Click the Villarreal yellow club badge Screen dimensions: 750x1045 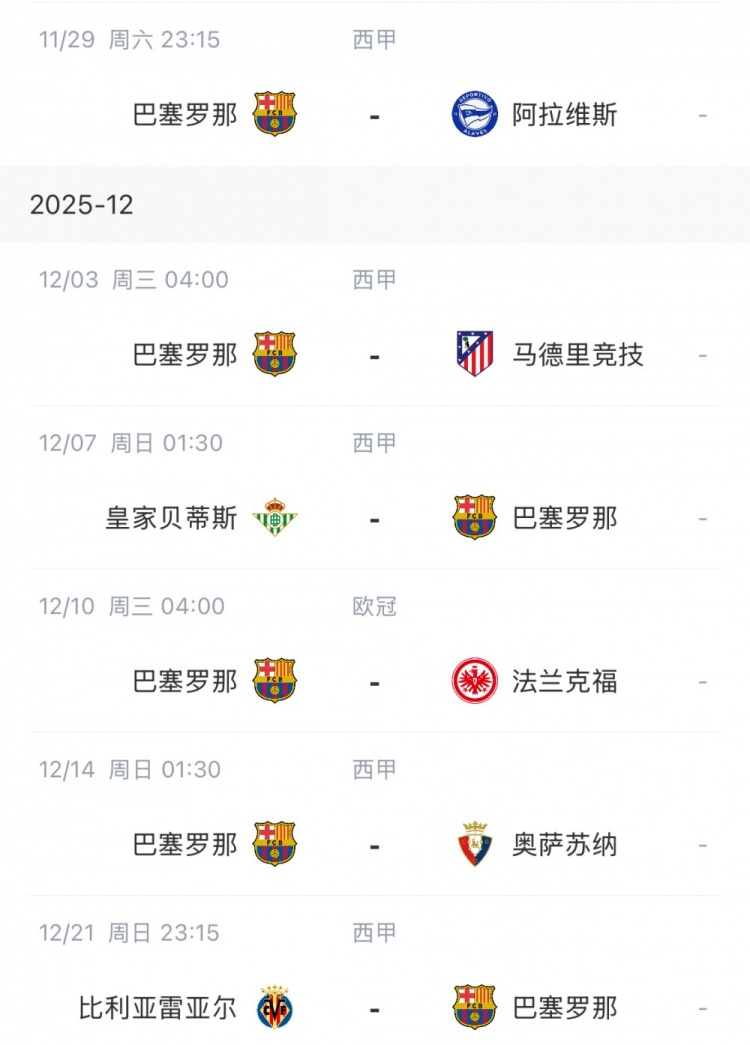[275, 1007]
